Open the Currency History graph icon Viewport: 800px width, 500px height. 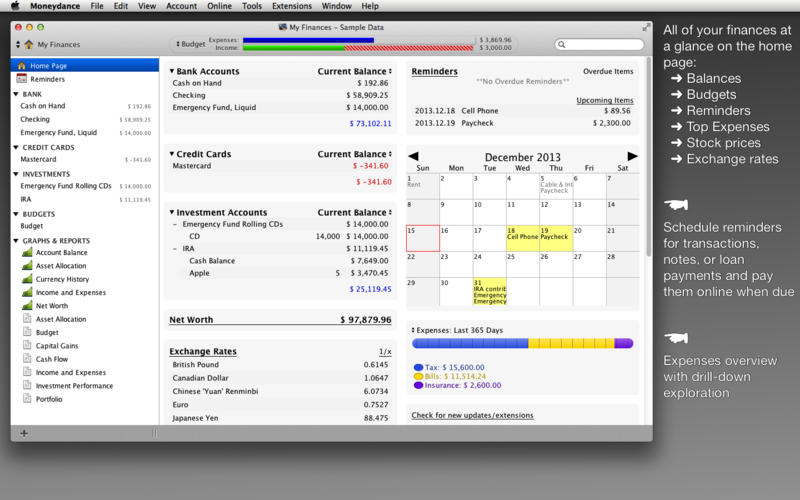(28, 279)
